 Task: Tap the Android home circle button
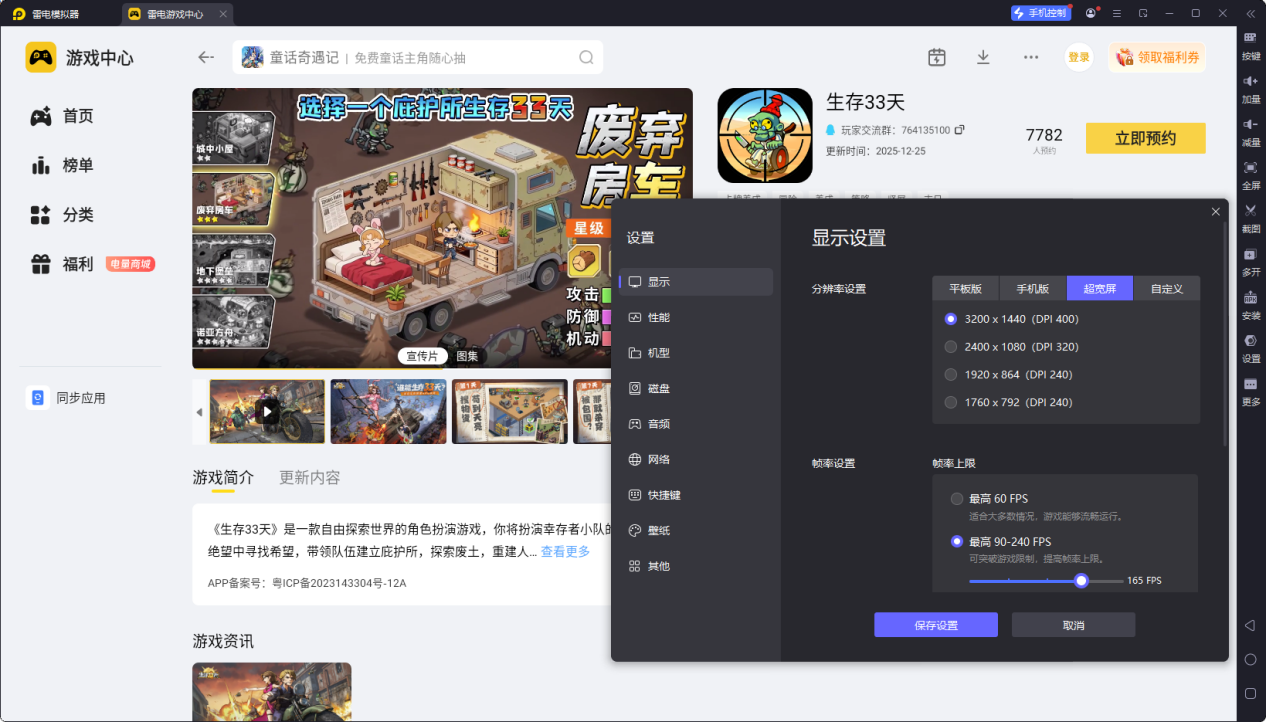(x=1250, y=659)
